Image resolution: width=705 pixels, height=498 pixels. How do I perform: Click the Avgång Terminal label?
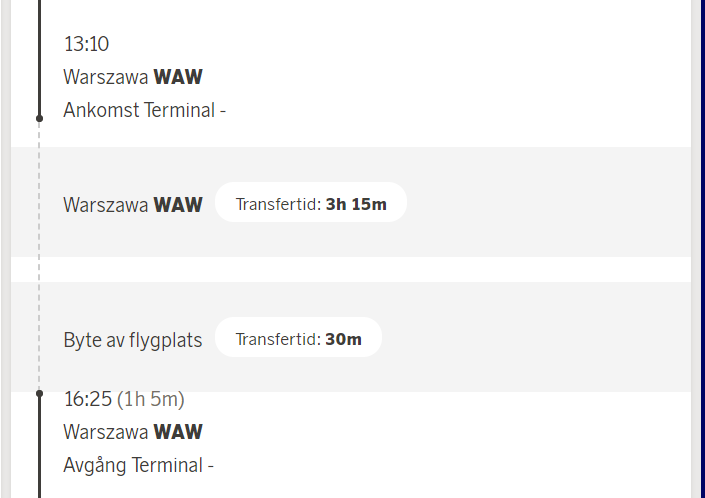pos(138,465)
